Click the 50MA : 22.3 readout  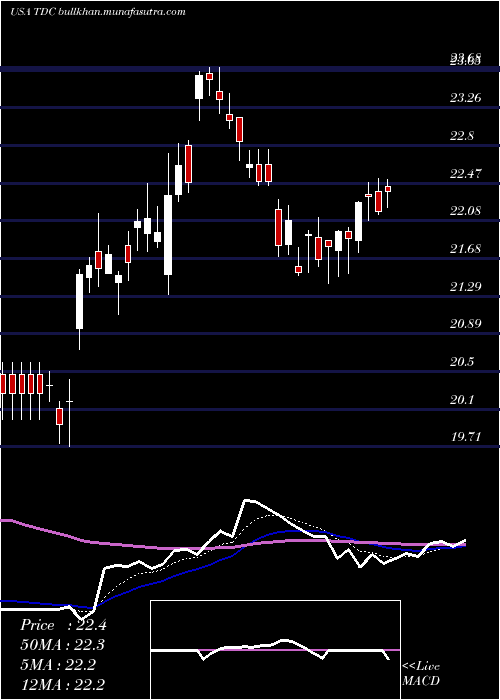pos(63,645)
